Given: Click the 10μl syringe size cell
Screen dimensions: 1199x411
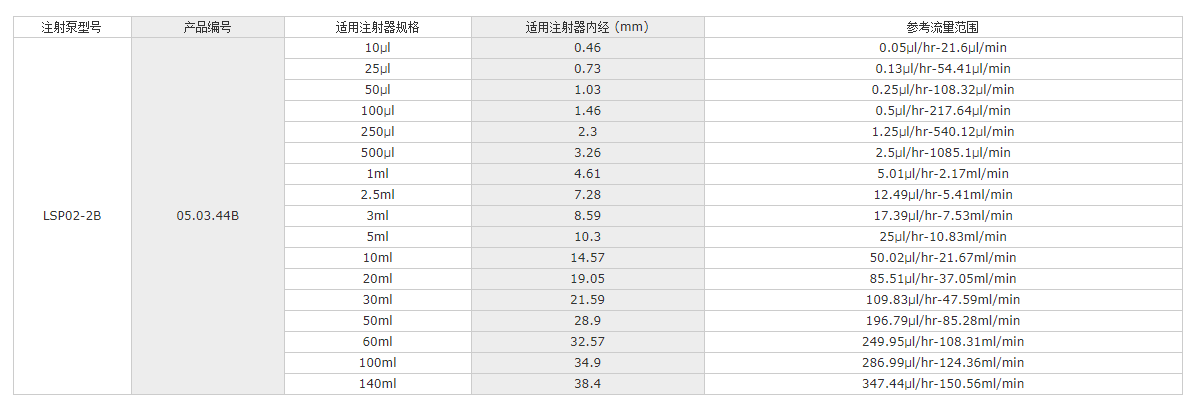Looking at the screenshot, I should click(x=378, y=48).
